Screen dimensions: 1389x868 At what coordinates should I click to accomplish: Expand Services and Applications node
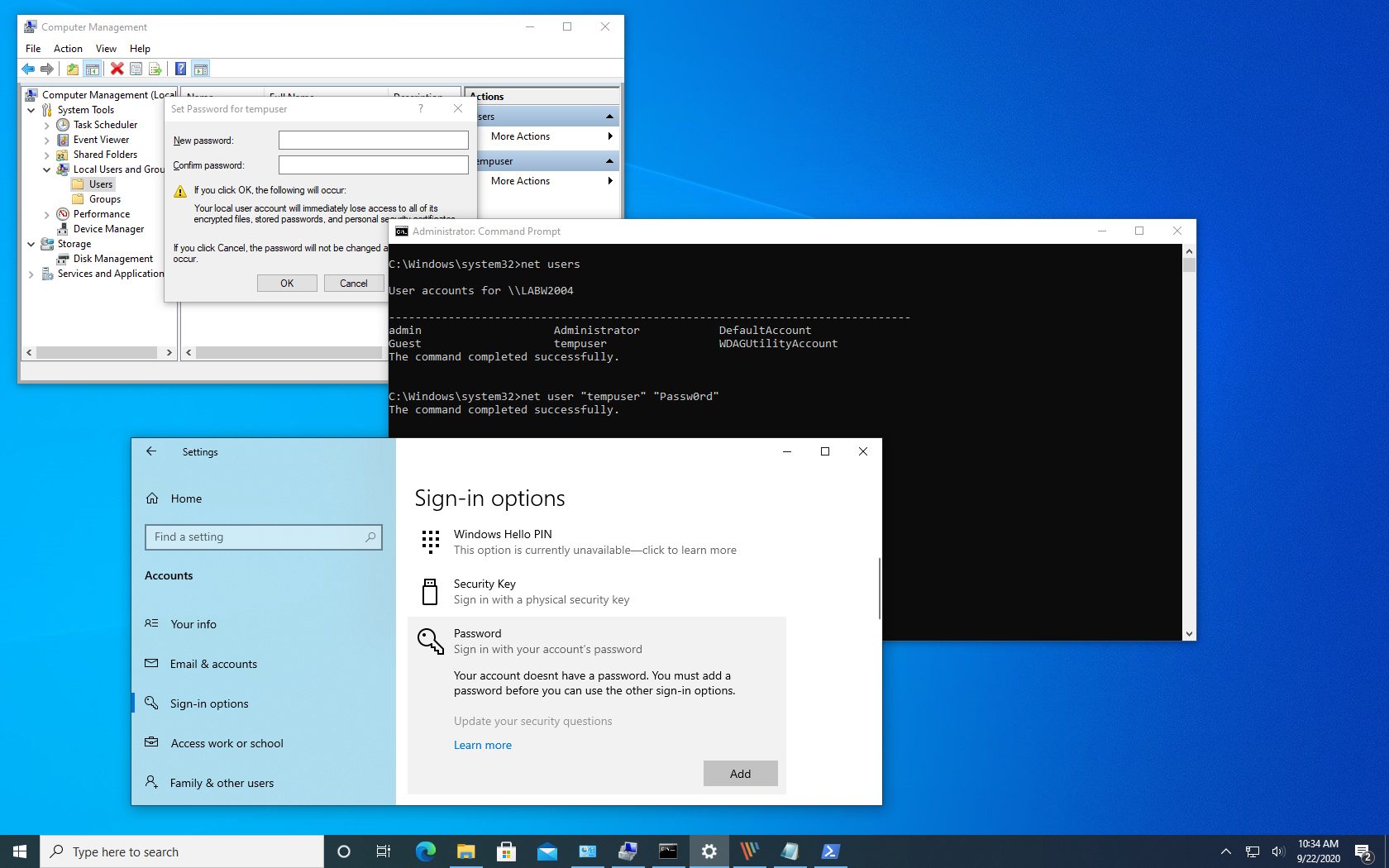point(31,274)
